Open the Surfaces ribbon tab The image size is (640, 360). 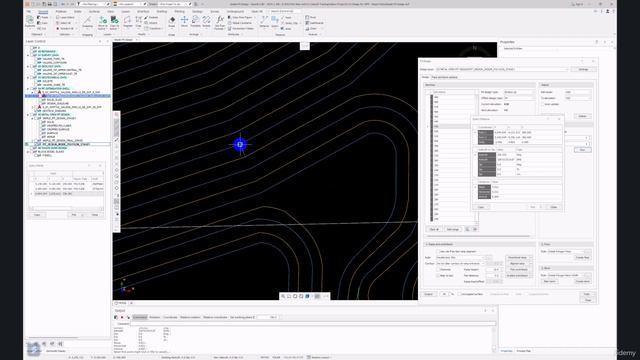(94, 12)
